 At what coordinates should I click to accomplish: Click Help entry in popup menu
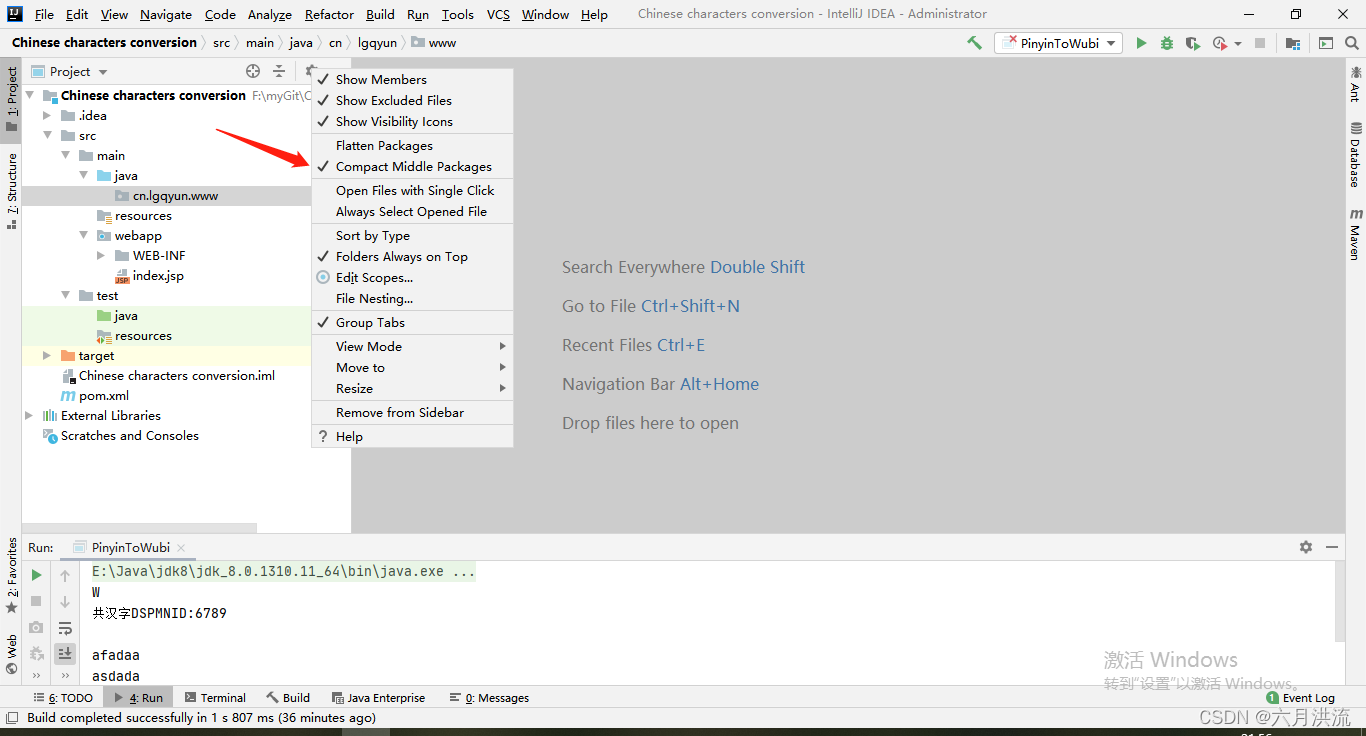[412, 436]
